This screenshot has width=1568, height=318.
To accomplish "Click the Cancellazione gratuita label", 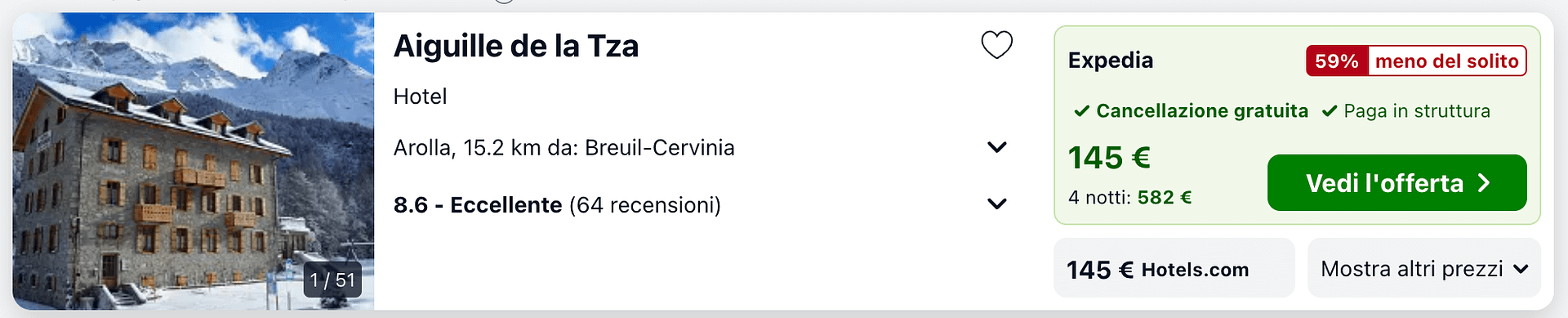I will tap(1202, 111).
